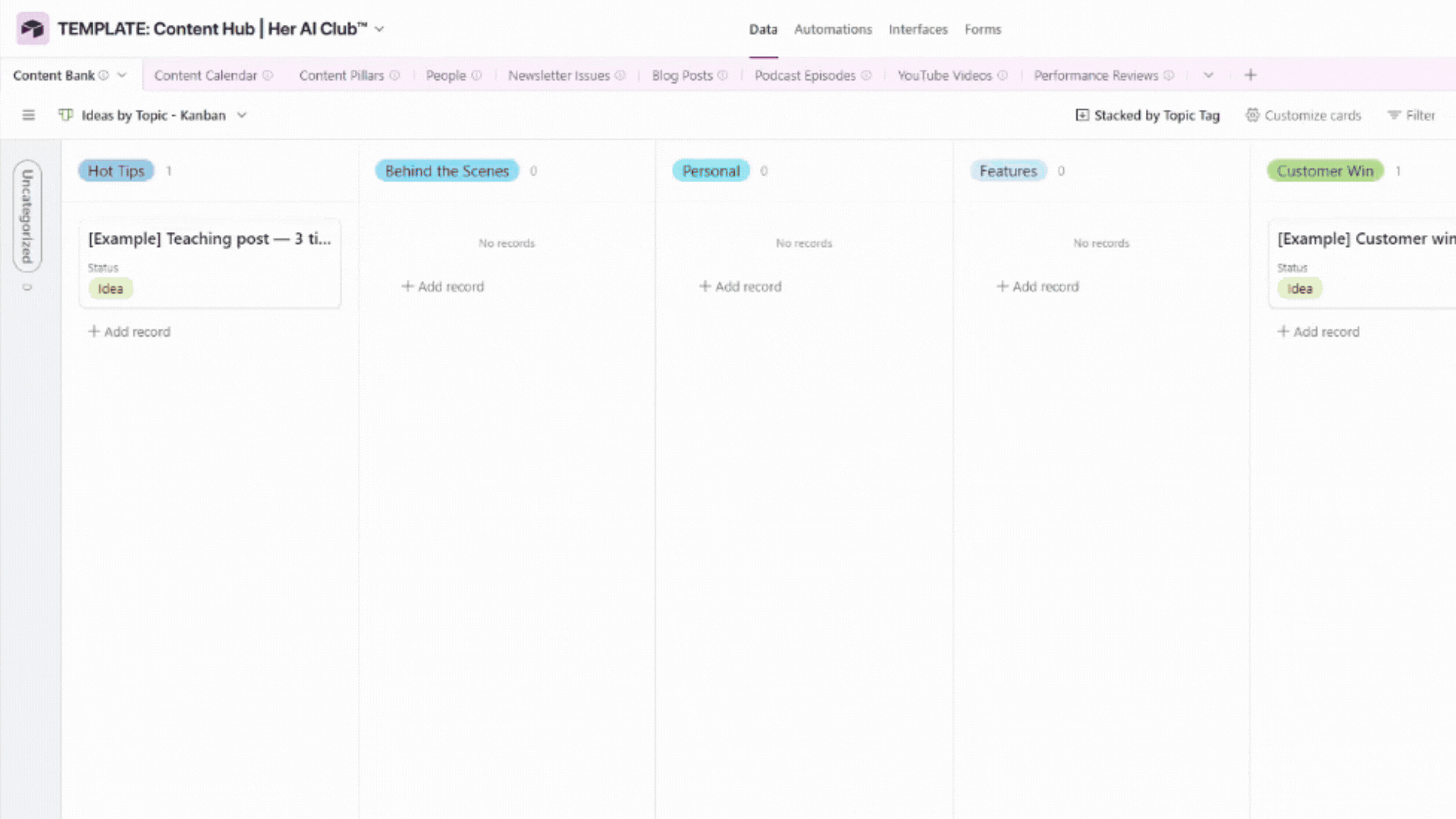Open the Newsletter Issues table
Viewport: 1456px width, 819px height.
559,75
